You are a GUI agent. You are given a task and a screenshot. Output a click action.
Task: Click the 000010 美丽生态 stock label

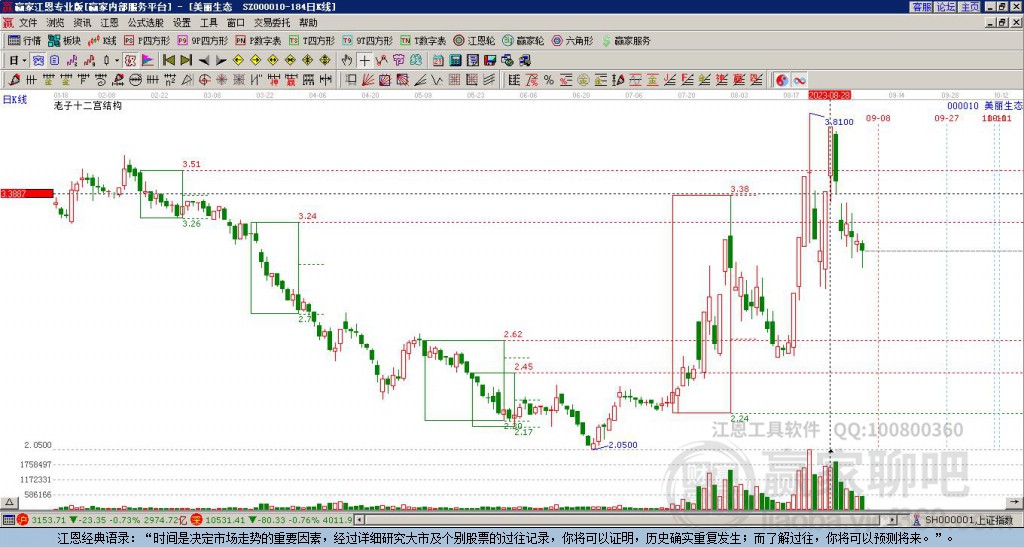(x=985, y=106)
